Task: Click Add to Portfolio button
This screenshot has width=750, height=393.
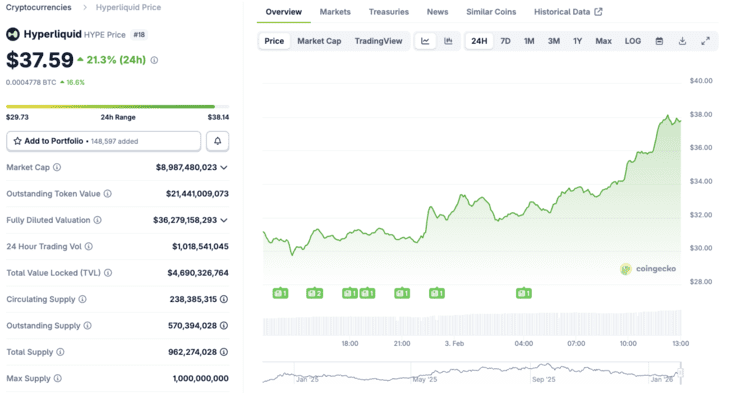Action: click(104, 141)
